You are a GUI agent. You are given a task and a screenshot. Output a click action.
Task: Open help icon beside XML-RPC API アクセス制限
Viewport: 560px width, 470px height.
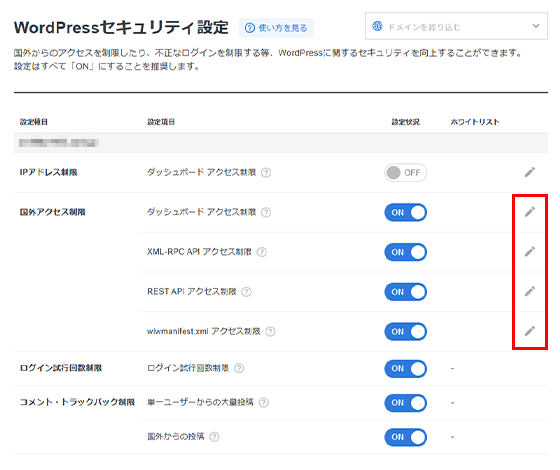coord(262,252)
